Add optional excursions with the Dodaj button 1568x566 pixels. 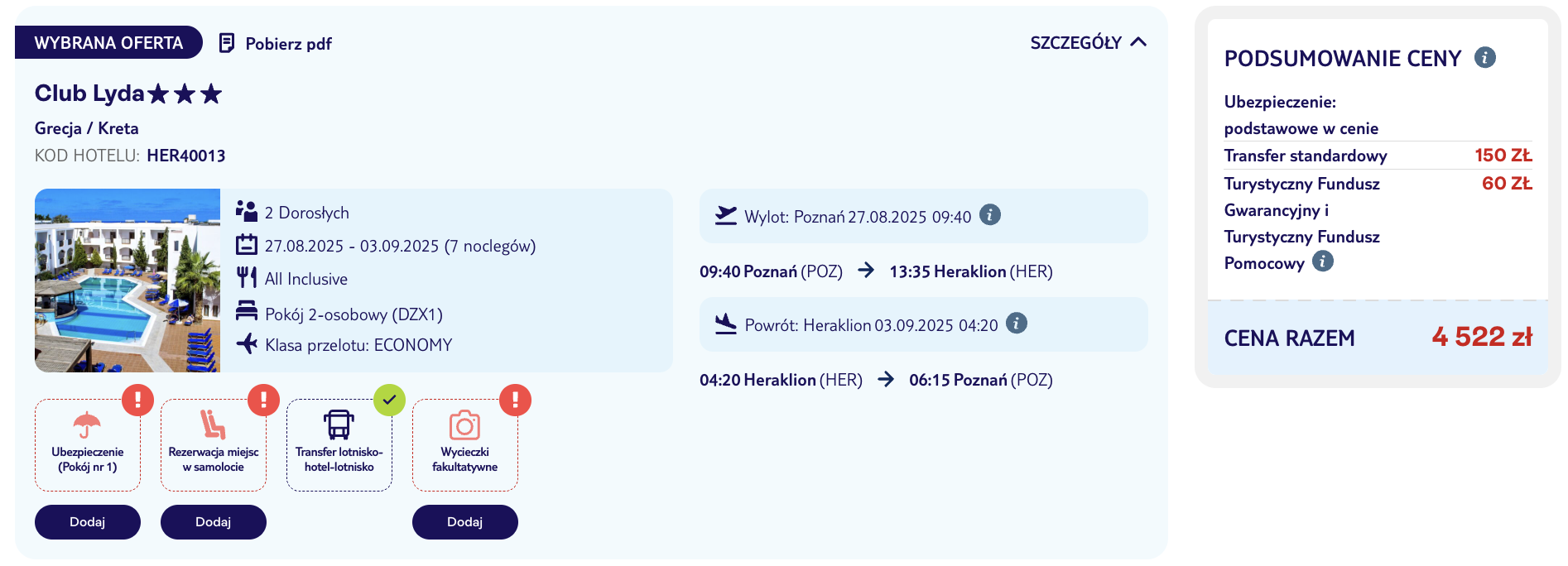[x=465, y=522]
